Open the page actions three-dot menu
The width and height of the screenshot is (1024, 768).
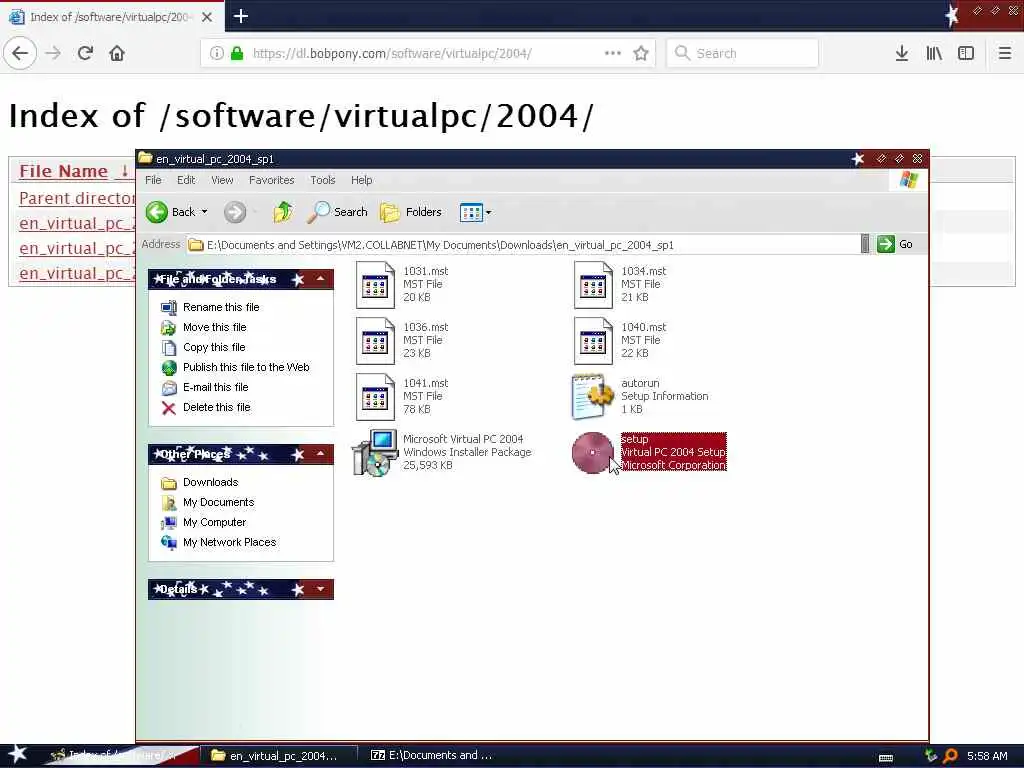click(613, 53)
